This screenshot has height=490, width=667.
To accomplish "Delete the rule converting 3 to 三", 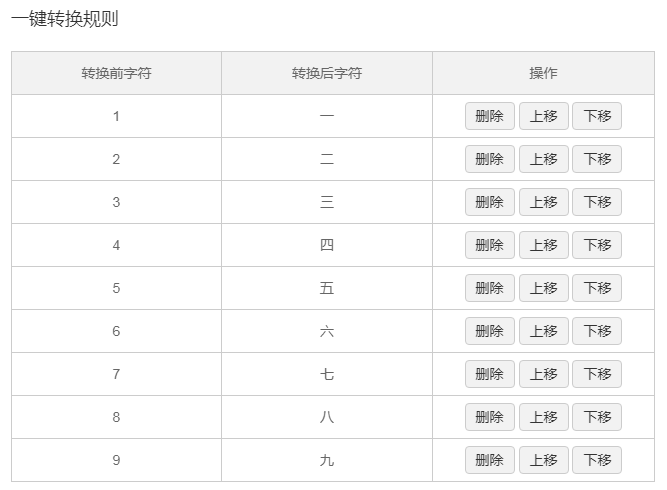I will [x=490, y=202].
